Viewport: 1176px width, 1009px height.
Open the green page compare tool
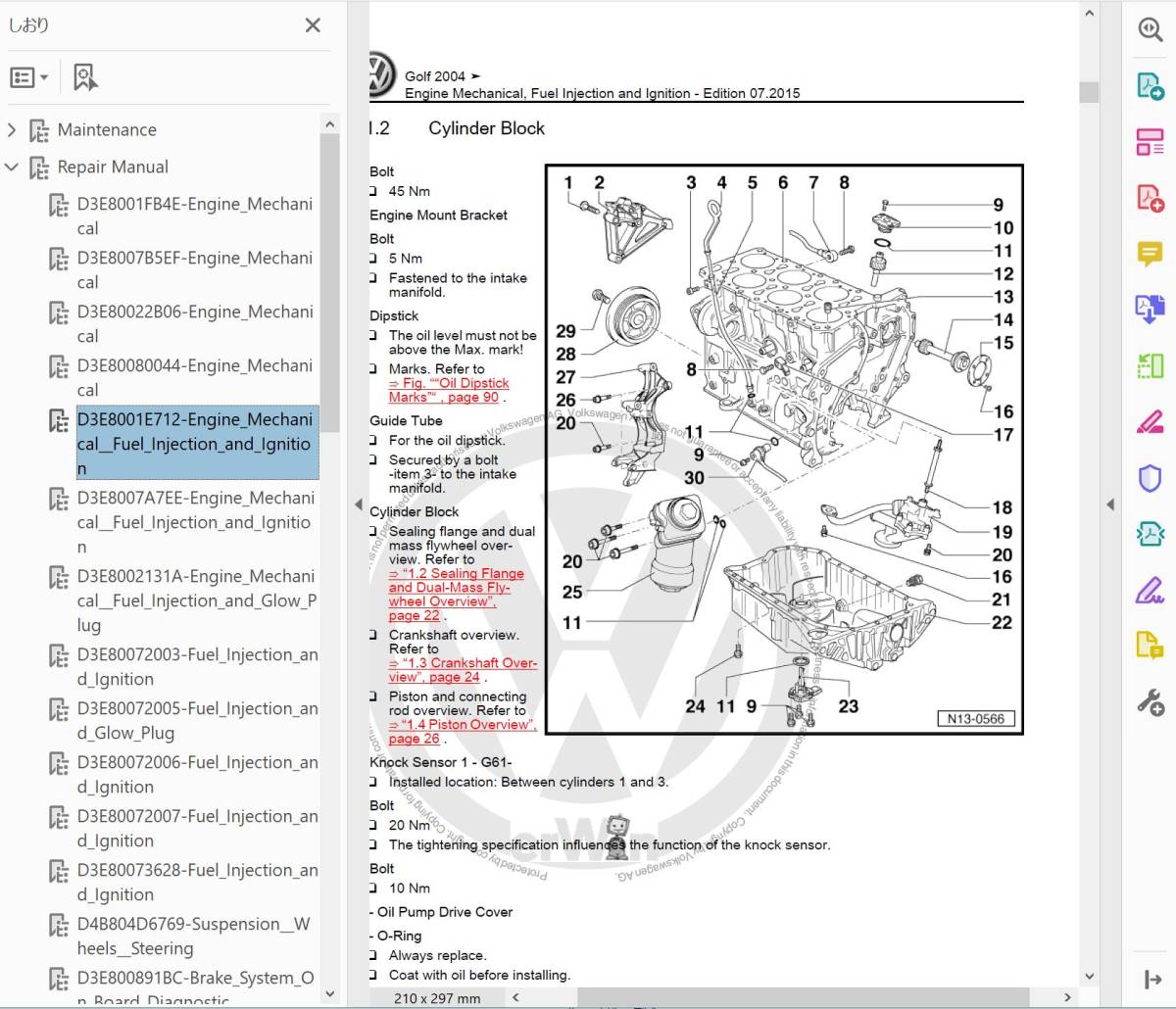[1150, 366]
